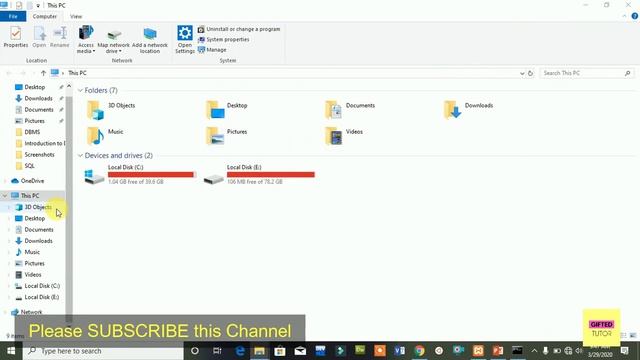The height and width of the screenshot is (360, 640).
Task: Open the File Explorer help icon
Action: pos(634,16)
